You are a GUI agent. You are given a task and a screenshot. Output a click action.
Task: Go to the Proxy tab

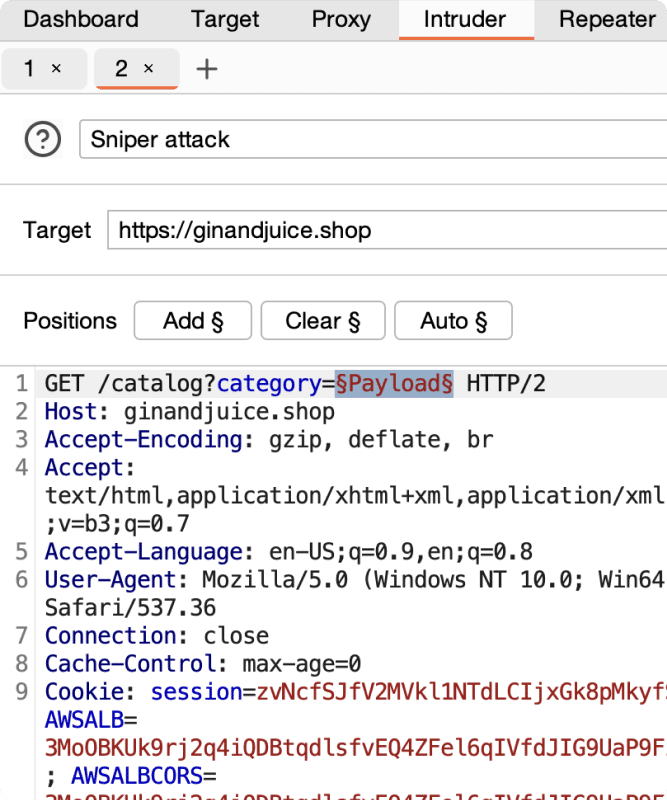coord(341,19)
